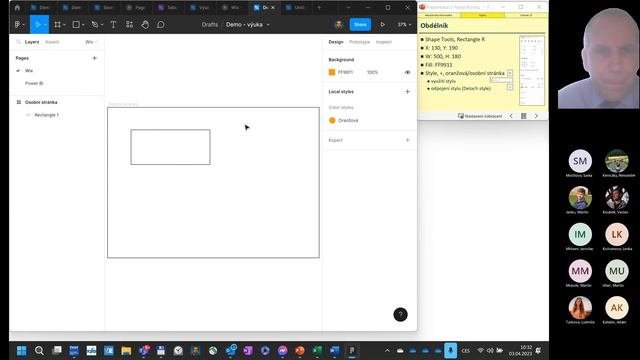Image resolution: width=640 pixels, height=360 pixels.
Task: Open Excel from taskbar
Action: [x=317, y=351]
